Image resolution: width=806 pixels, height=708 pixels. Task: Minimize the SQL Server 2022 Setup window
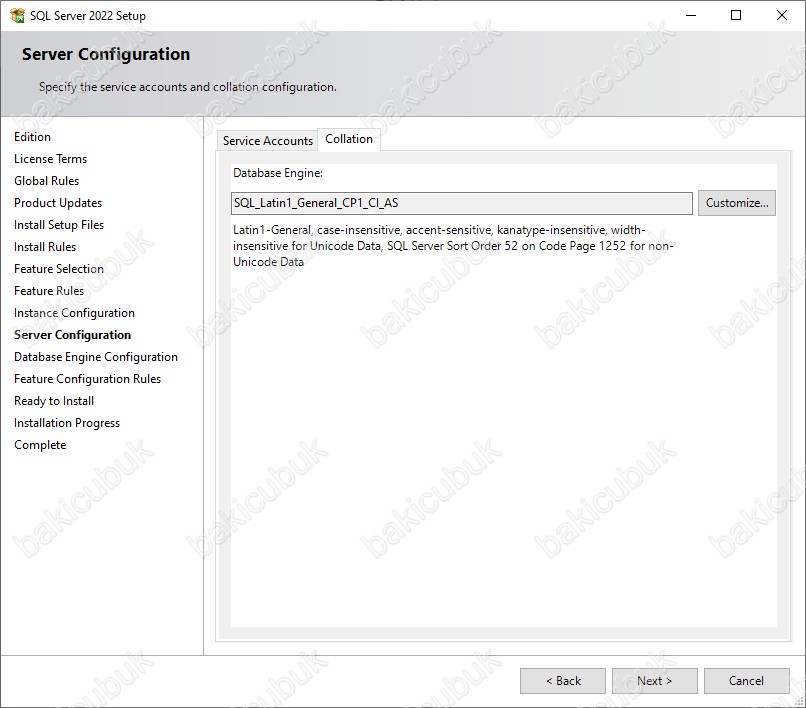(x=691, y=15)
